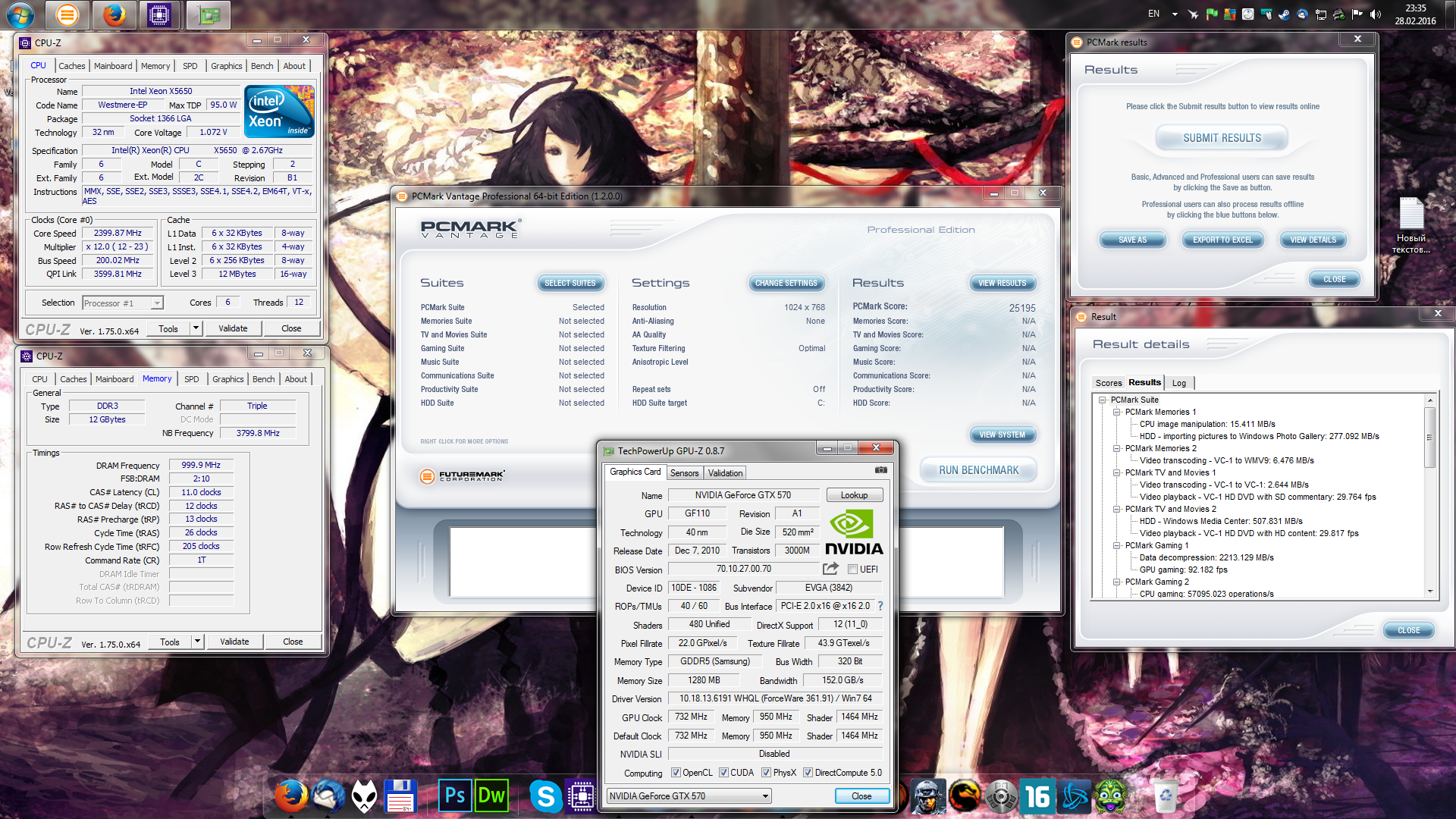The image size is (1456, 819).
Task: Click the FIFA 16 dock icon
Action: [x=1037, y=796]
